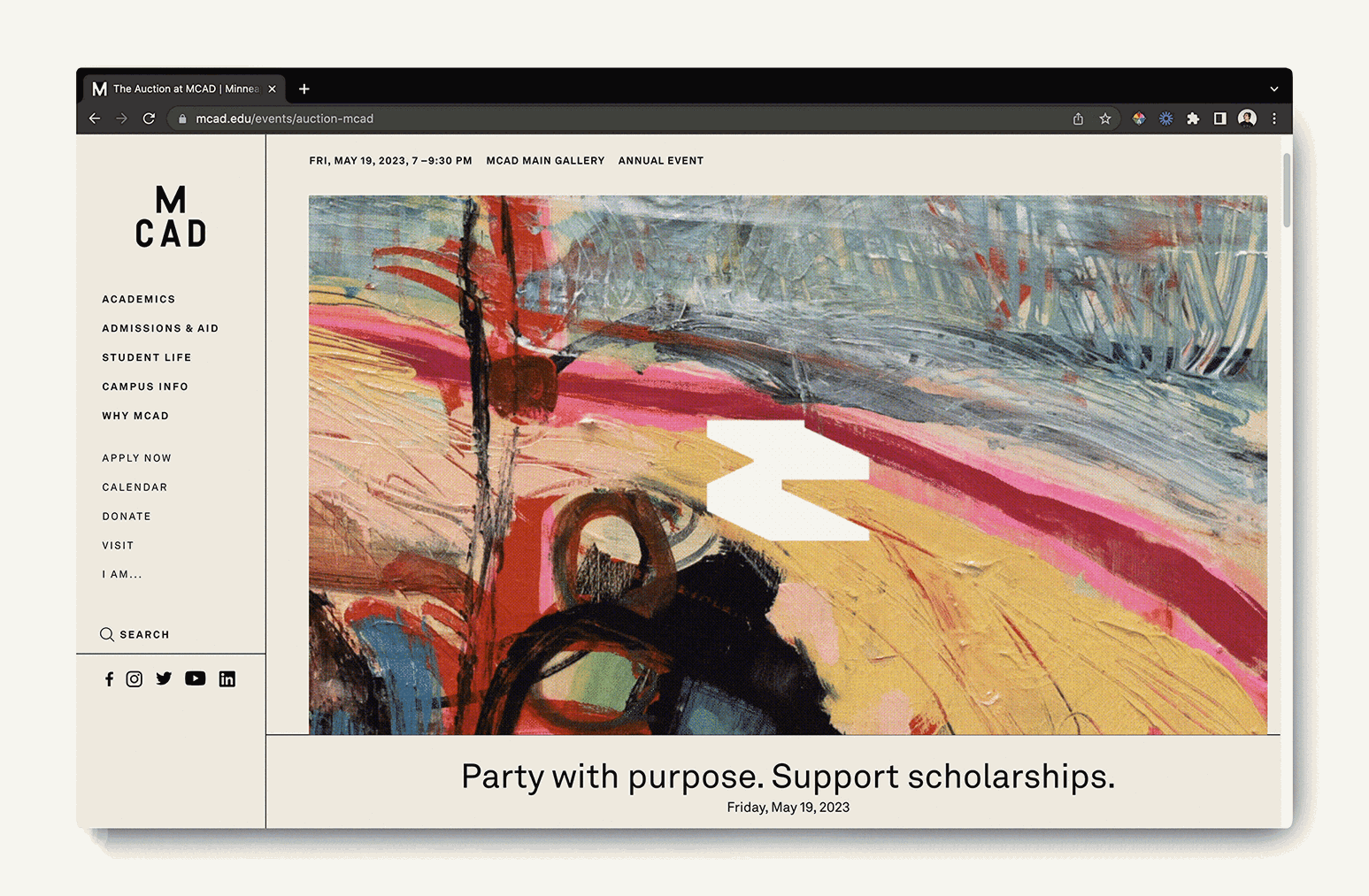Open the Academics menu item

point(139,299)
